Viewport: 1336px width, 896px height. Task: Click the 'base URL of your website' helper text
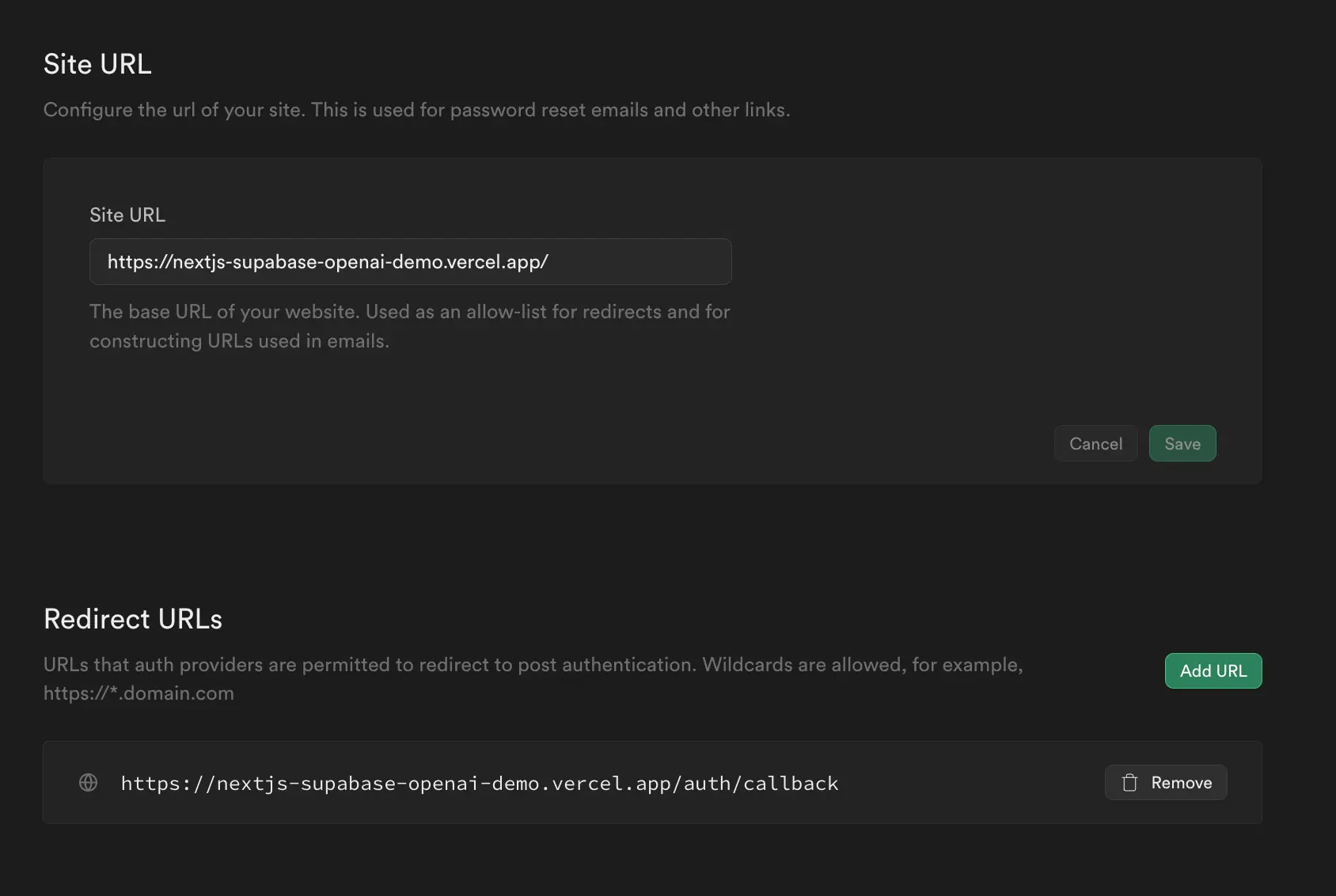[409, 312]
